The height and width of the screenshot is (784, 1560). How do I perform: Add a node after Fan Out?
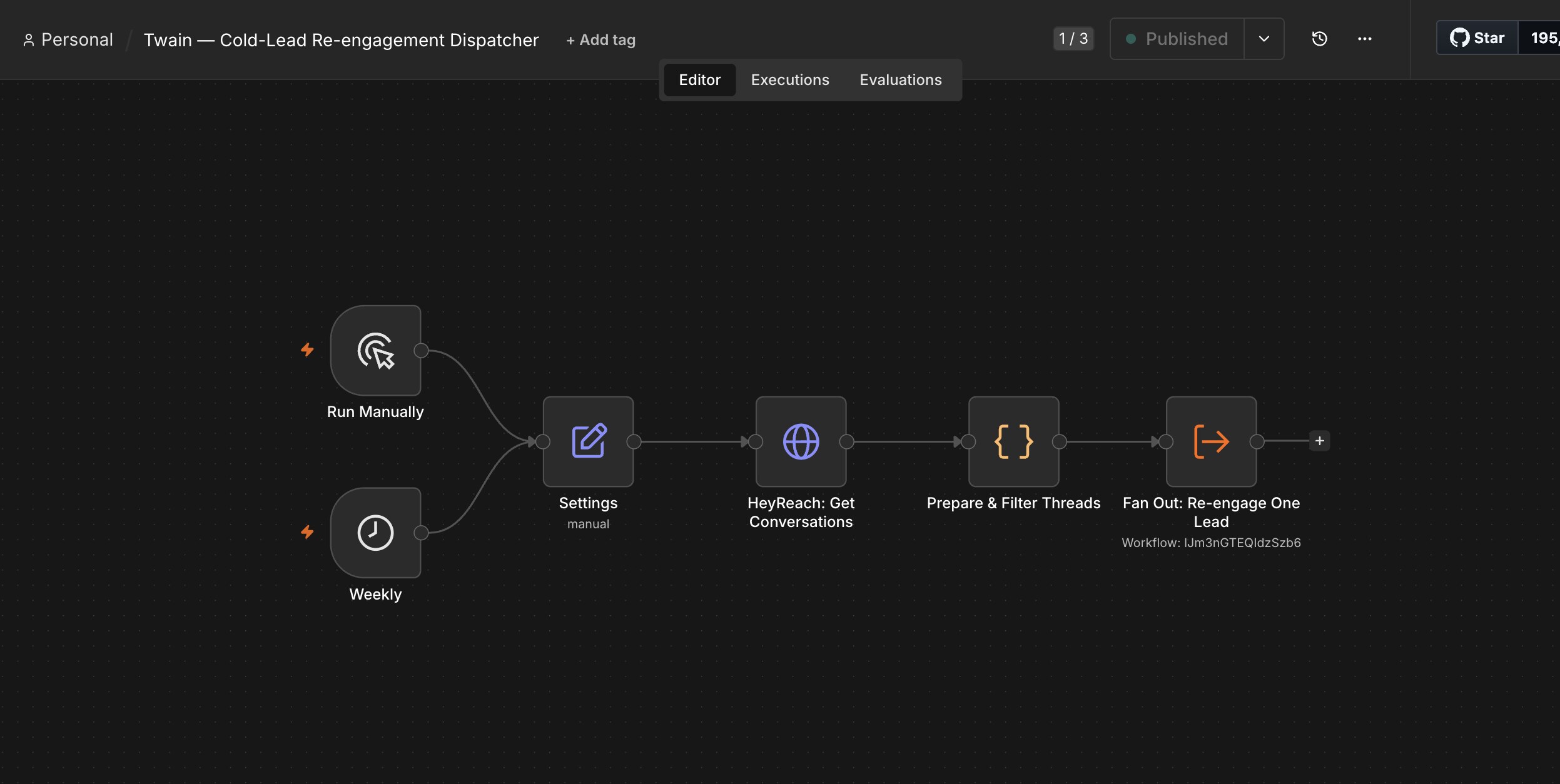(1320, 441)
